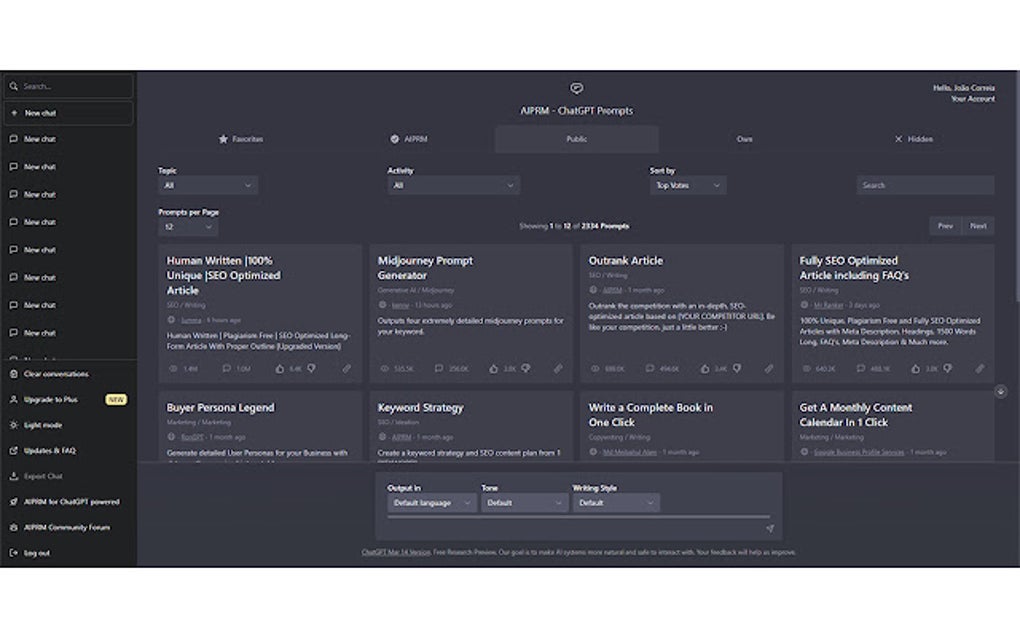
Task: Switch to Light mode
Action: [x=43, y=425]
